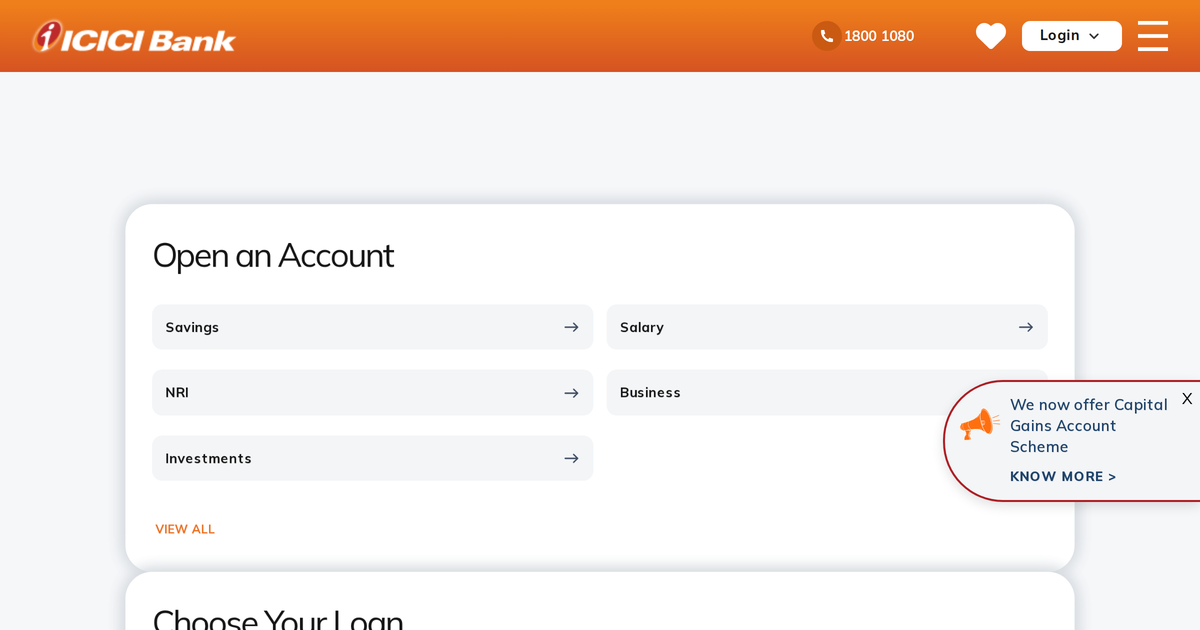The width and height of the screenshot is (1200, 630).
Task: Click the VIEW ALL link
Action: (185, 529)
